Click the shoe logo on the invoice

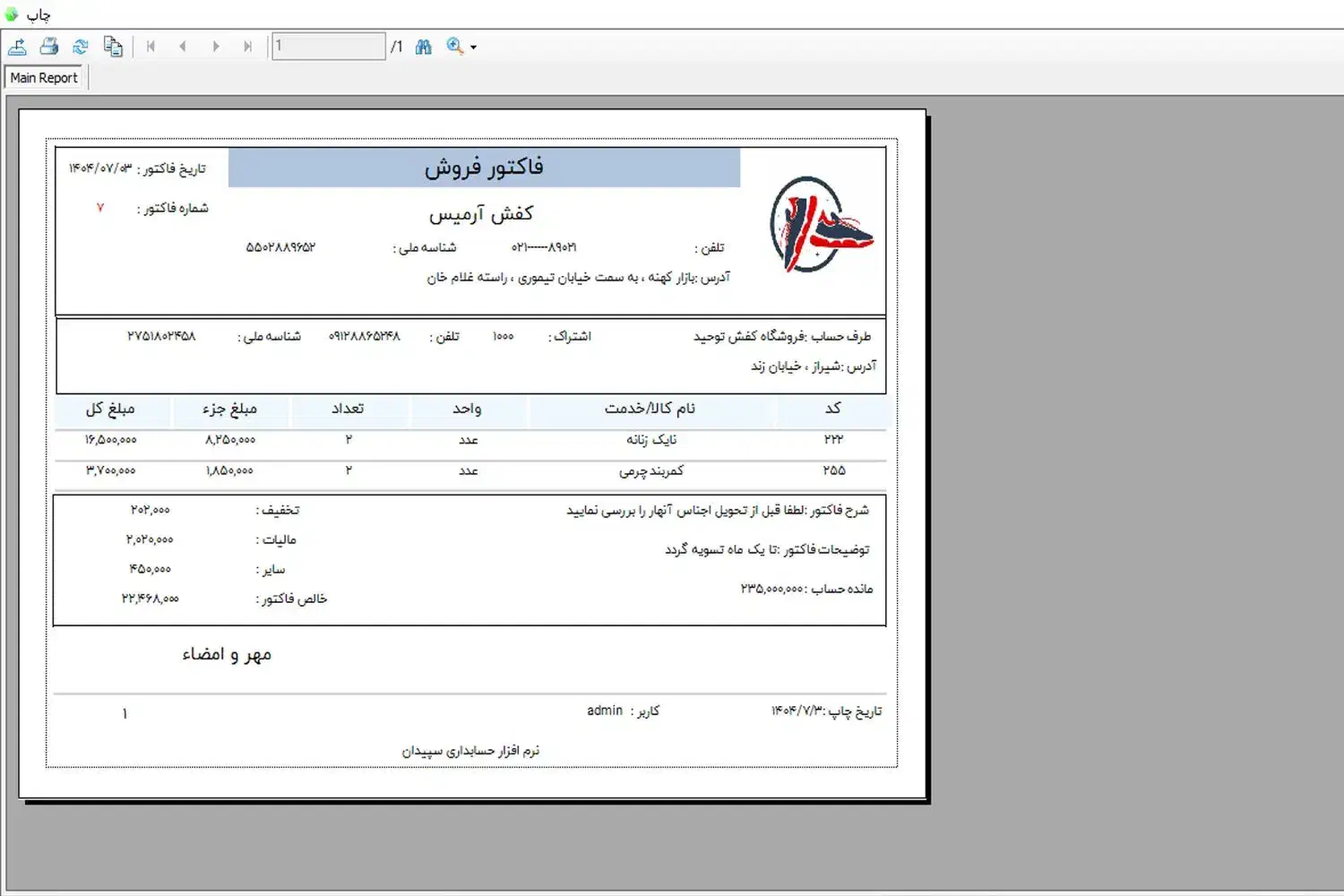pos(821,224)
